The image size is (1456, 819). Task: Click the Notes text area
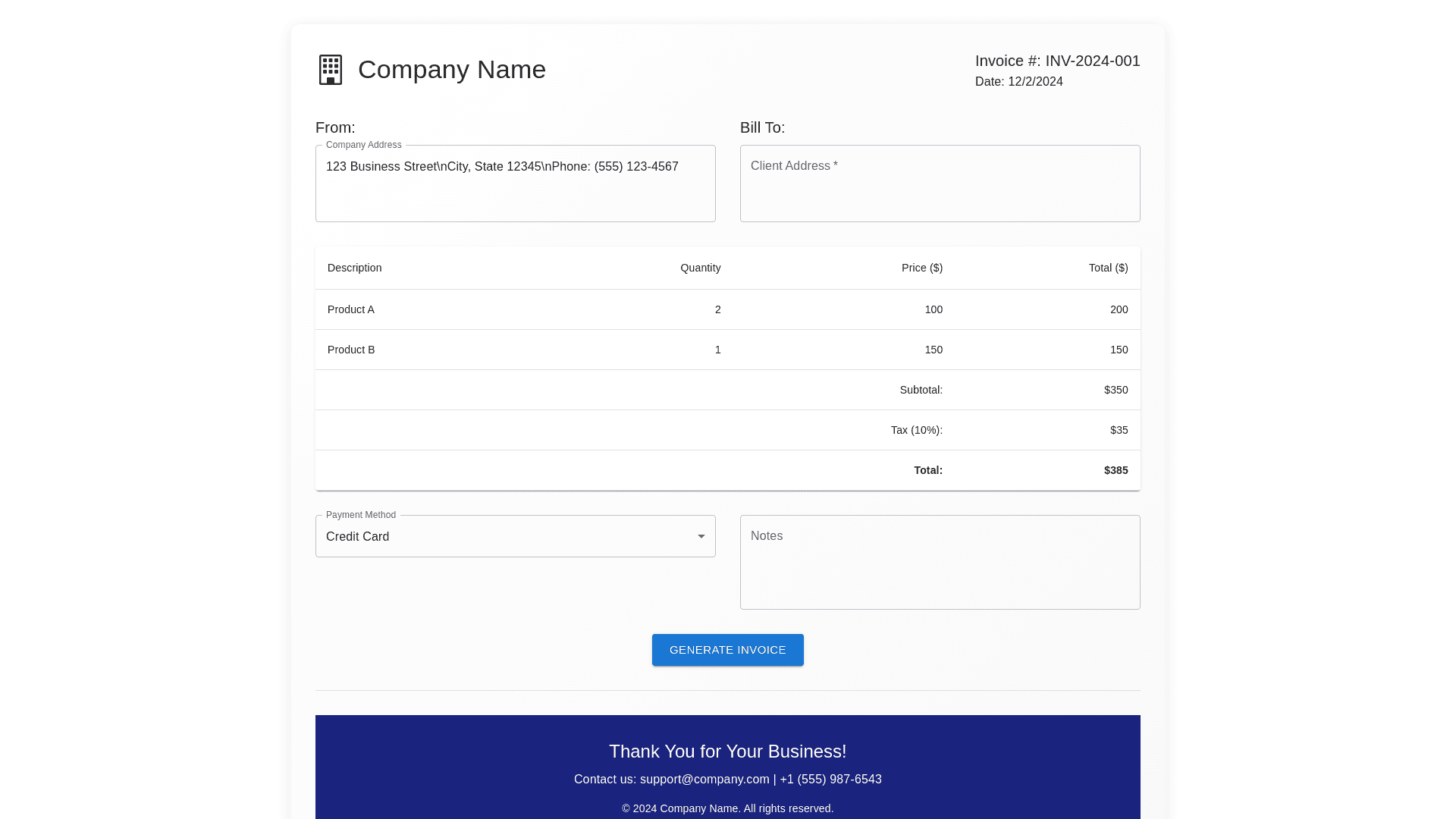coord(940,562)
